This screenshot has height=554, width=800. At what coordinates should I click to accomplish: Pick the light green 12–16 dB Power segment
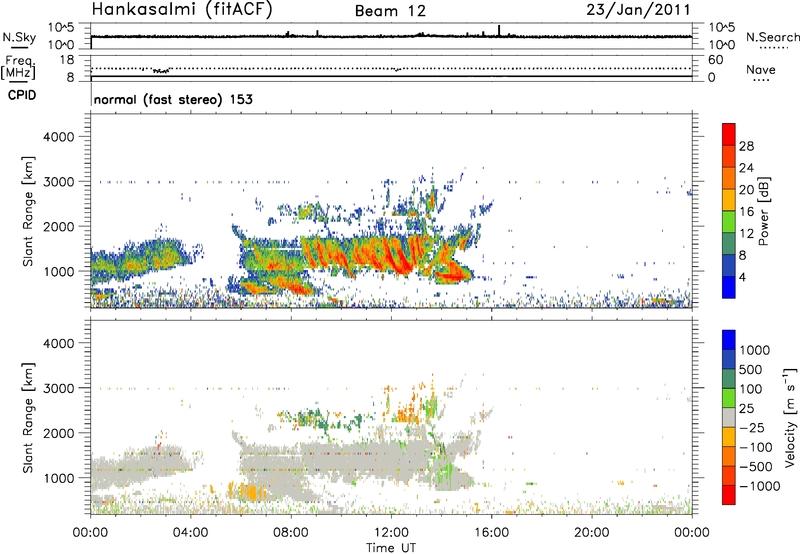click(729, 222)
